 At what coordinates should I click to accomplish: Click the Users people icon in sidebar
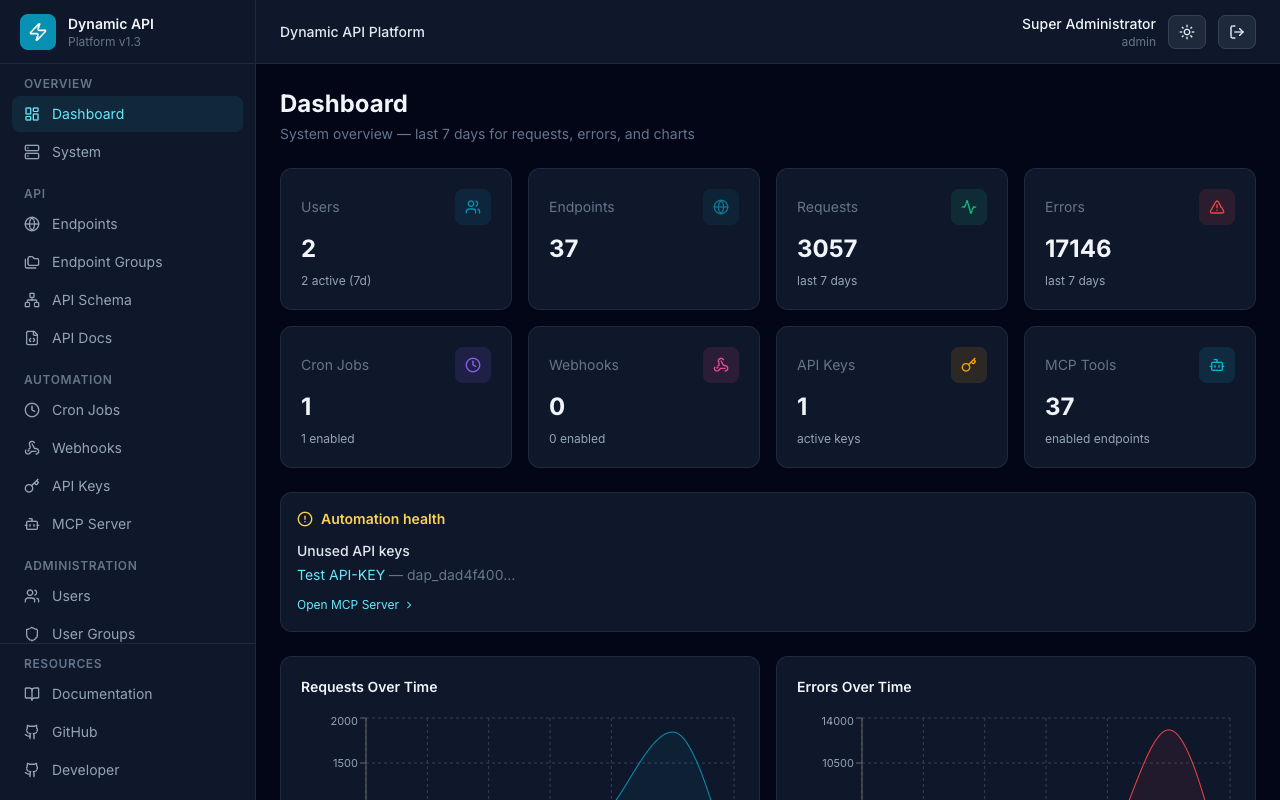click(32, 596)
